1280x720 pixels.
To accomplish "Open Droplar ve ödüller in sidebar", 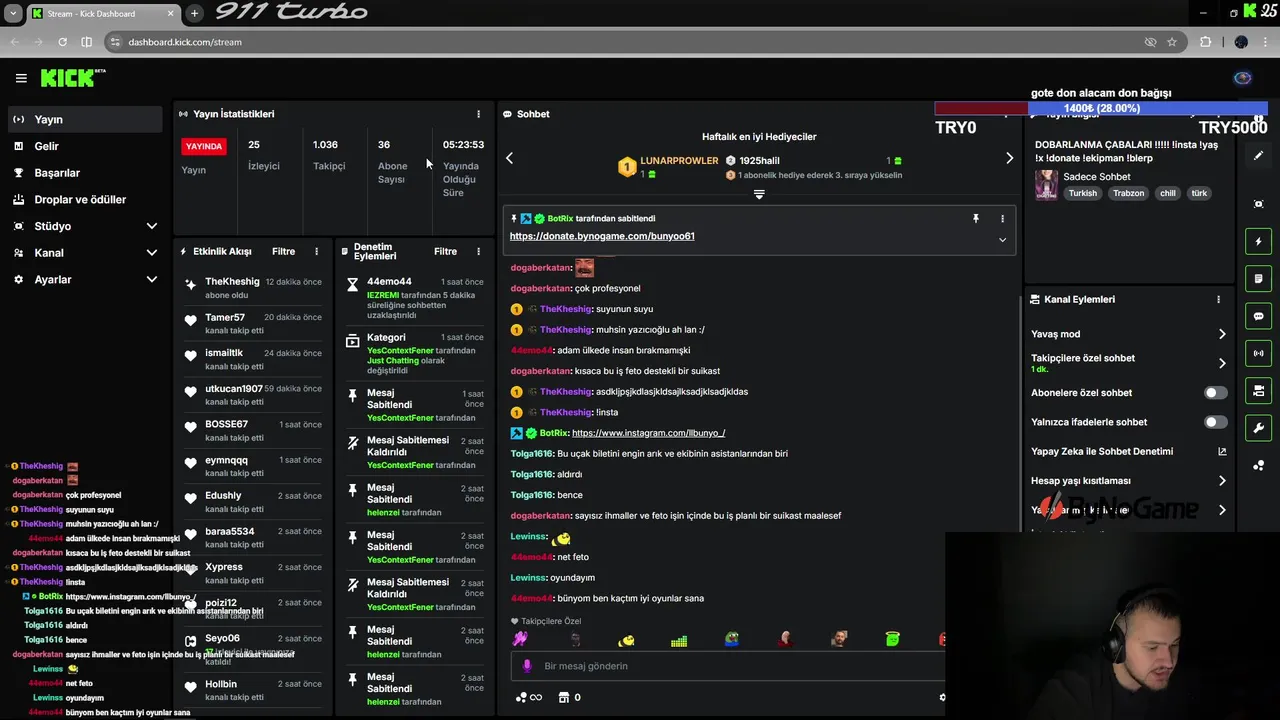I will (84, 199).
